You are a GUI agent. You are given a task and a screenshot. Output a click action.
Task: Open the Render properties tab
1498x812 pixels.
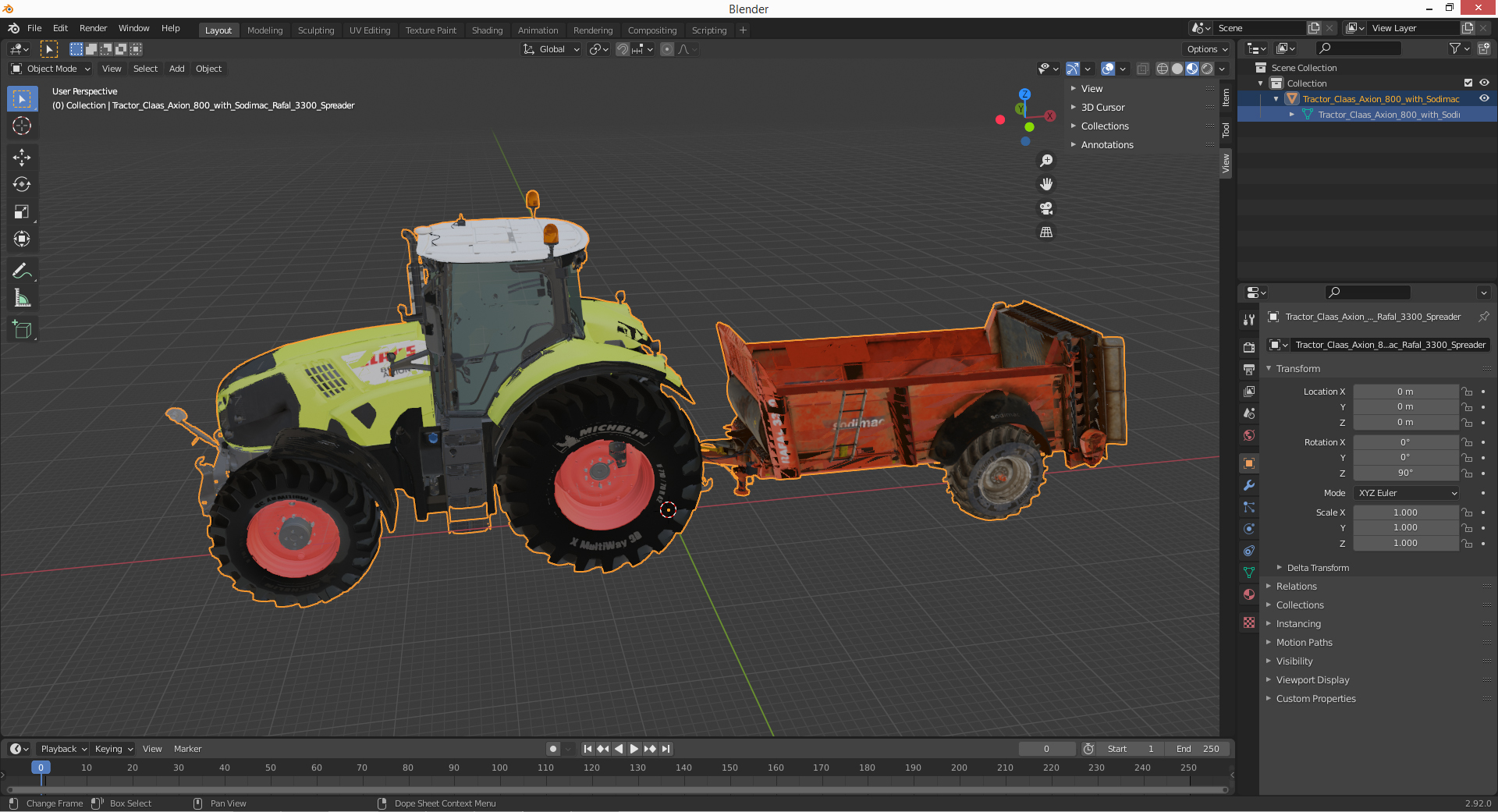1249,347
